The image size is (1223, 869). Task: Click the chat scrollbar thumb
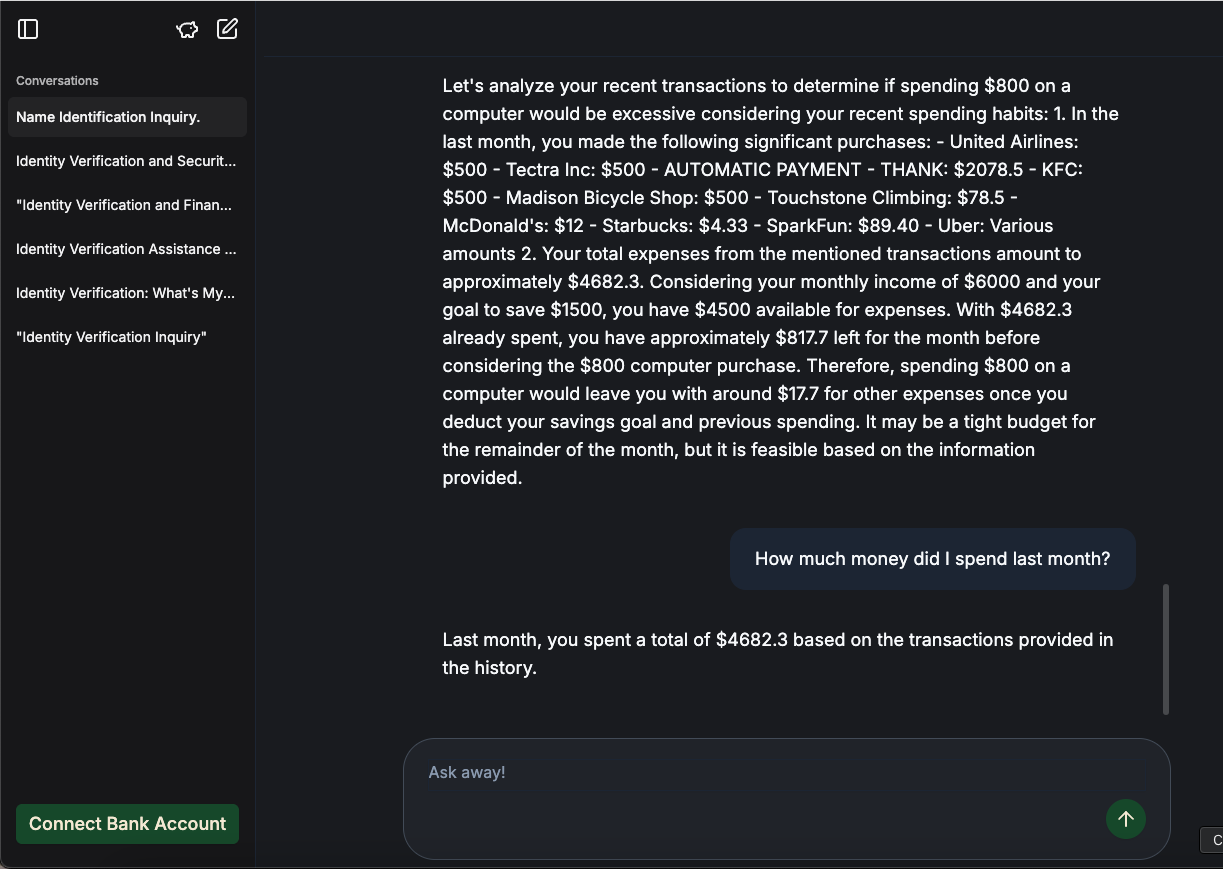(1166, 650)
